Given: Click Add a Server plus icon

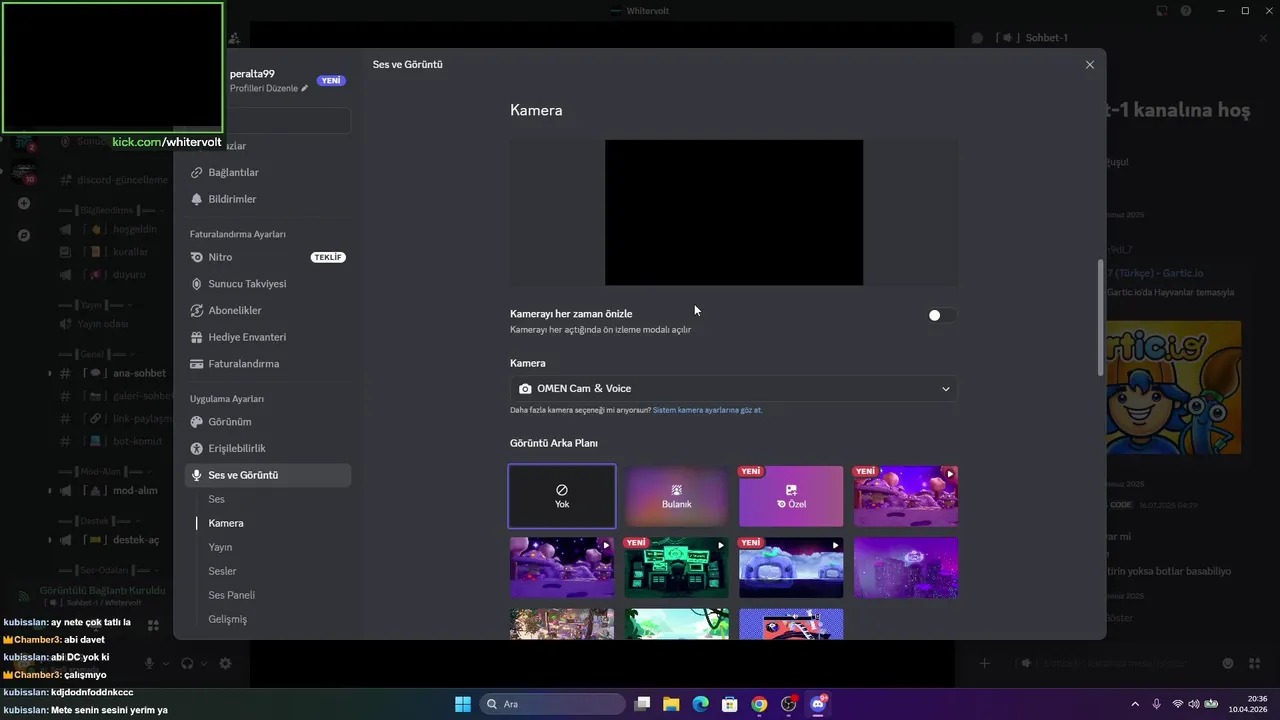Looking at the screenshot, I should click(x=24, y=203).
